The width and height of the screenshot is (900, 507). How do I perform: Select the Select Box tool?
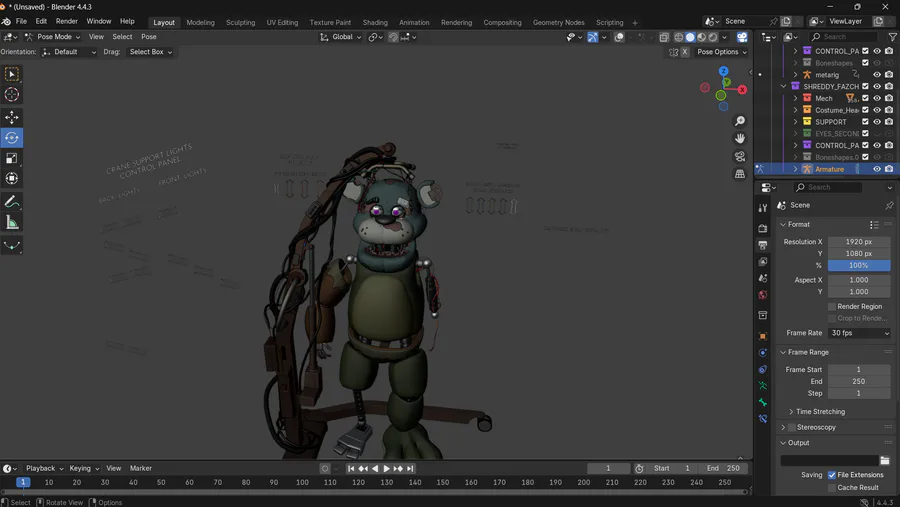point(11,74)
